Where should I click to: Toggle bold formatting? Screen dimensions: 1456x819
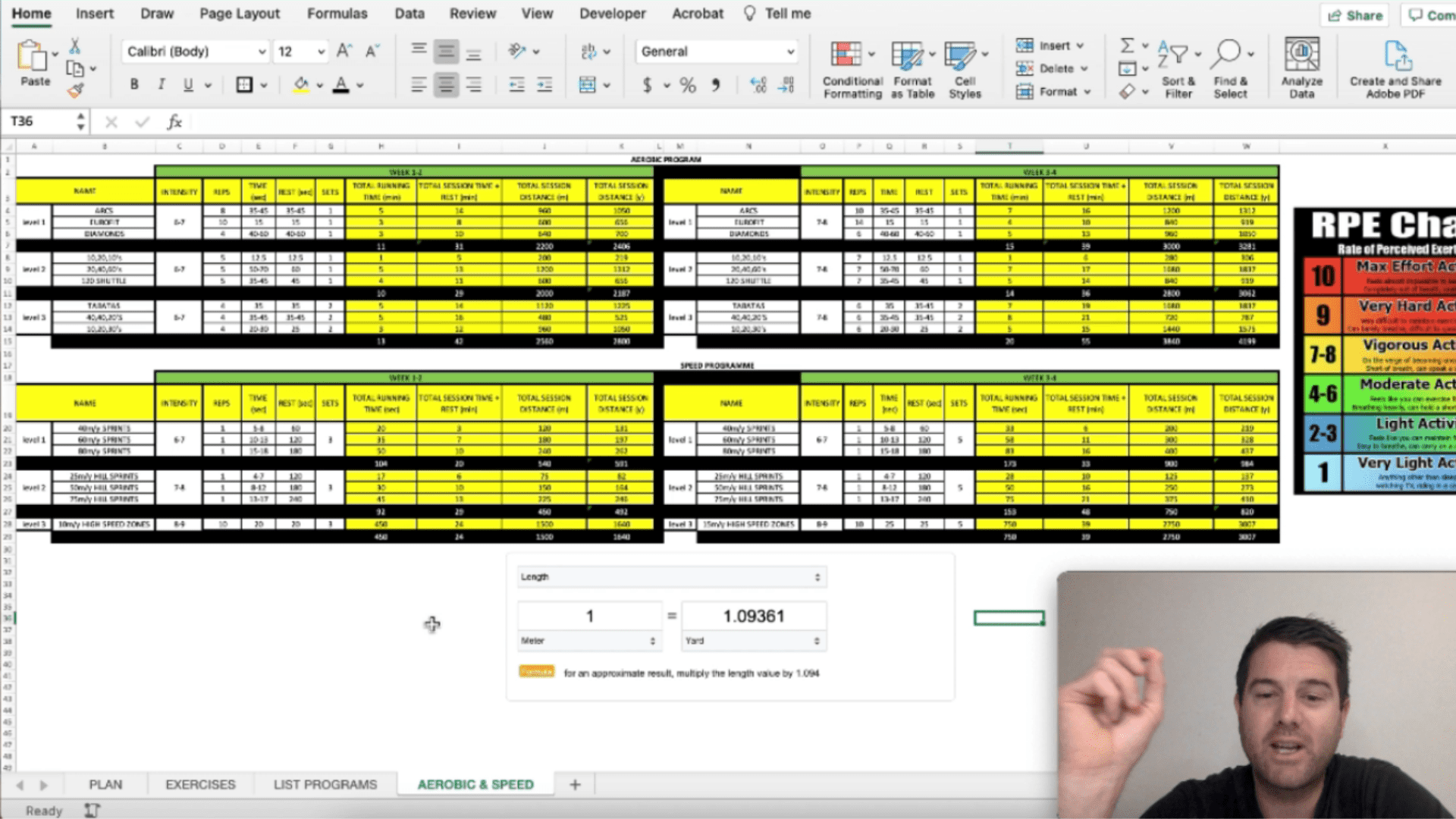click(x=134, y=85)
